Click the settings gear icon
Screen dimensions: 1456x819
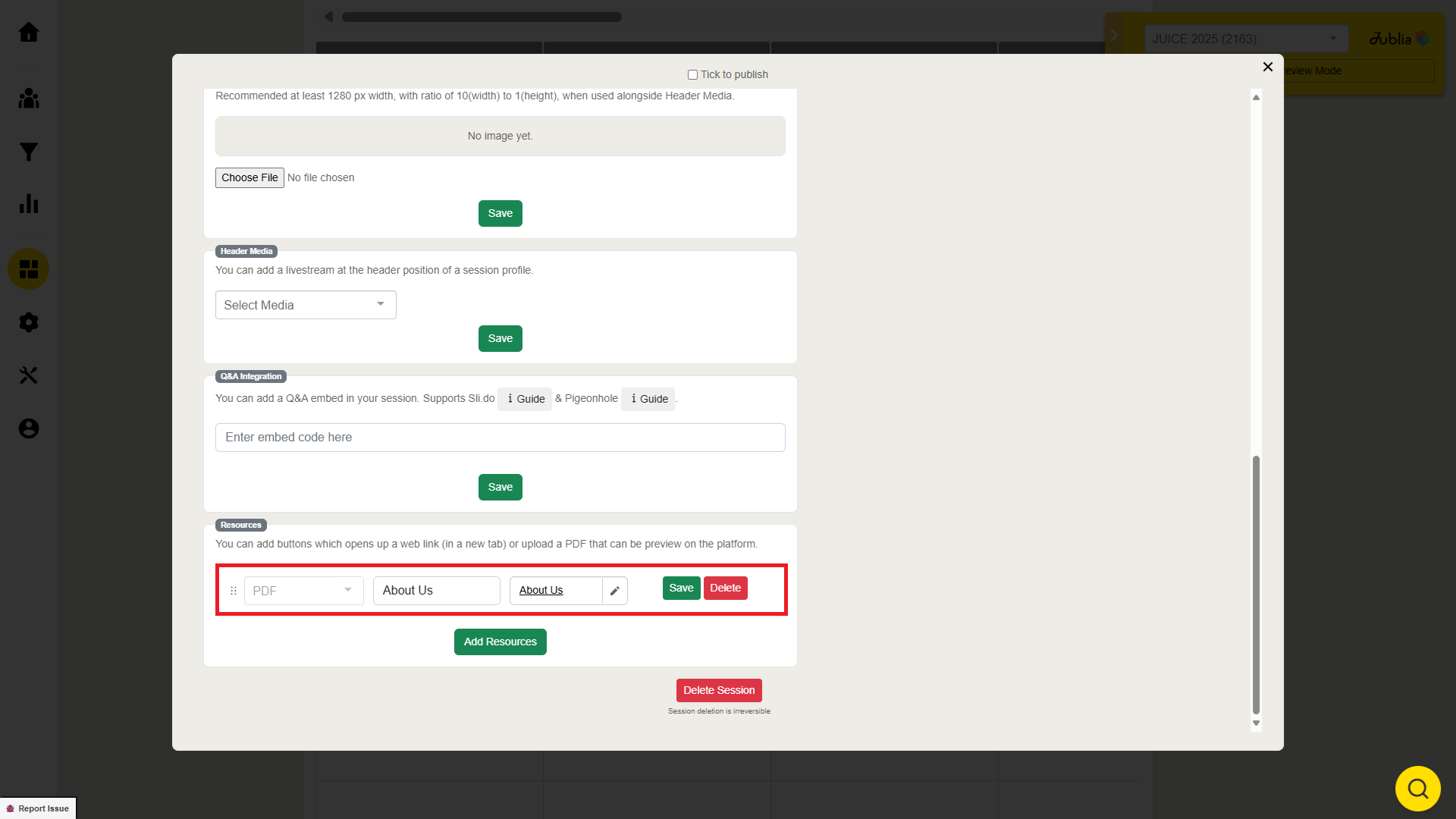coord(29,322)
